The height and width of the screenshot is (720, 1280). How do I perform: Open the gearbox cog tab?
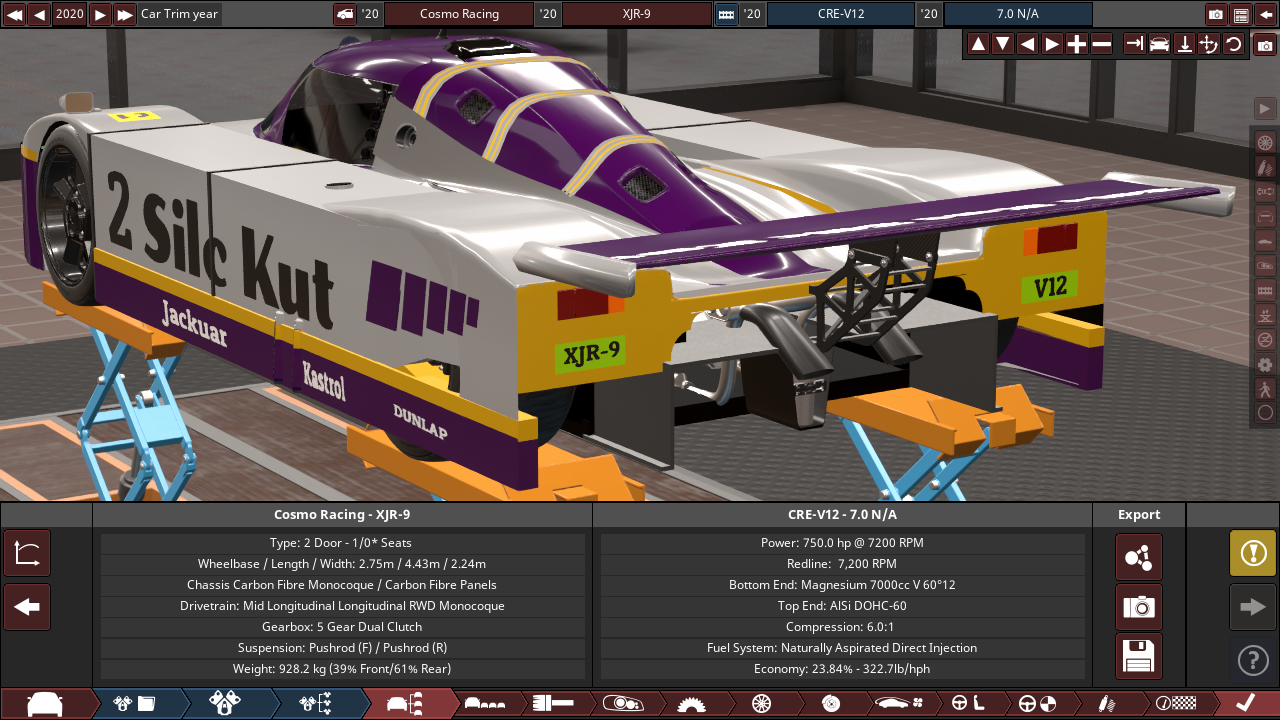(690, 703)
